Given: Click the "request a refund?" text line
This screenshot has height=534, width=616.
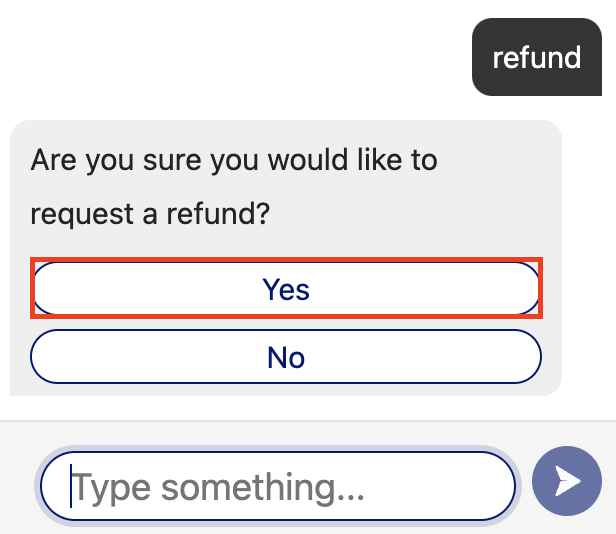Looking at the screenshot, I should pos(150,213).
